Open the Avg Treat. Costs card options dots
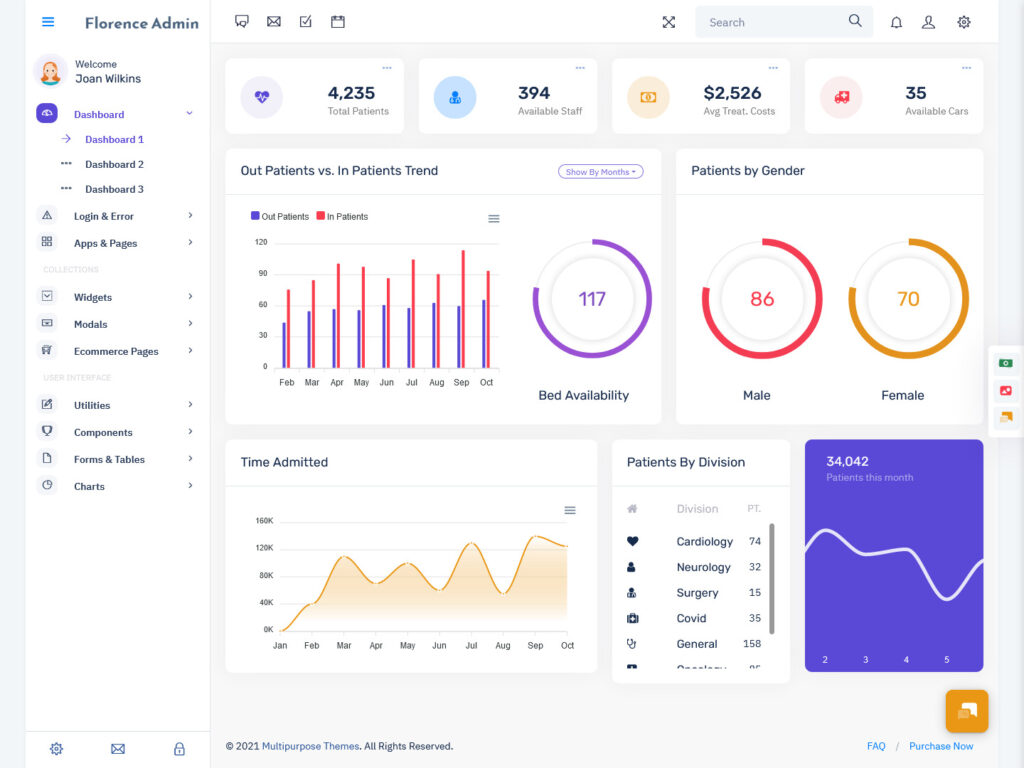 coord(773,68)
